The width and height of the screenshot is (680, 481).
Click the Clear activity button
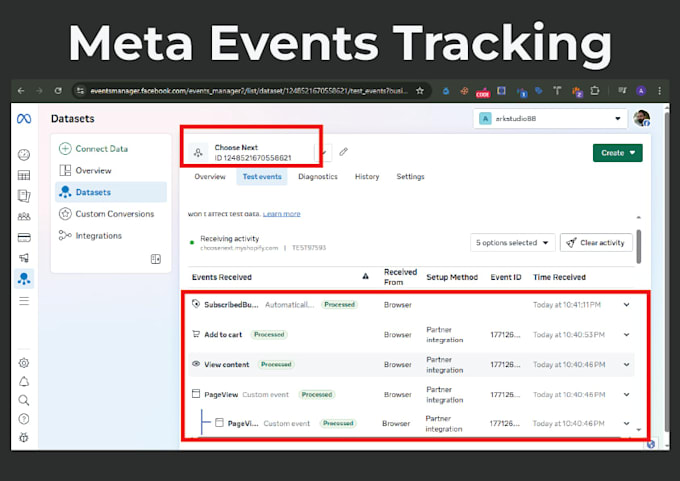596,242
